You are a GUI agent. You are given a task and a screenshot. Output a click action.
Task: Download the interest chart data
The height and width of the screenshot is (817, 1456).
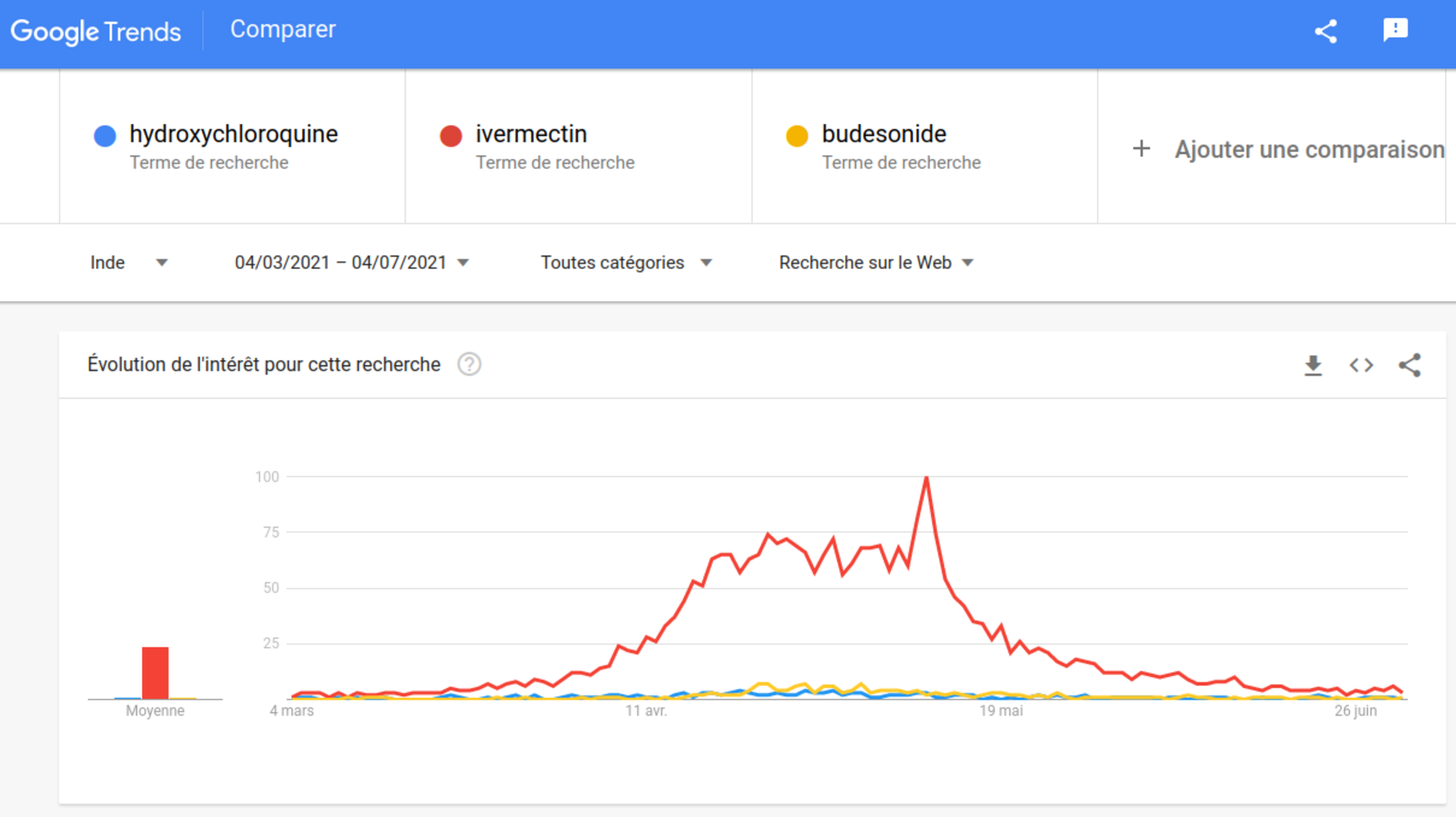point(1313,365)
